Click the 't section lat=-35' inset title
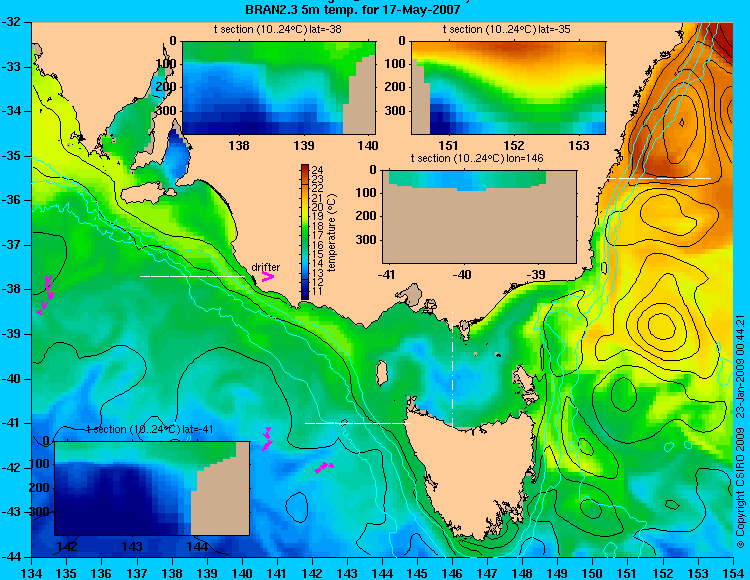This screenshot has width=750, height=580. click(x=507, y=29)
